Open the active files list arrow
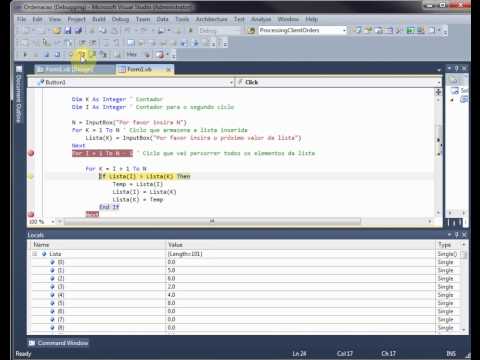480x360 pixels. pyautogui.click(x=439, y=70)
